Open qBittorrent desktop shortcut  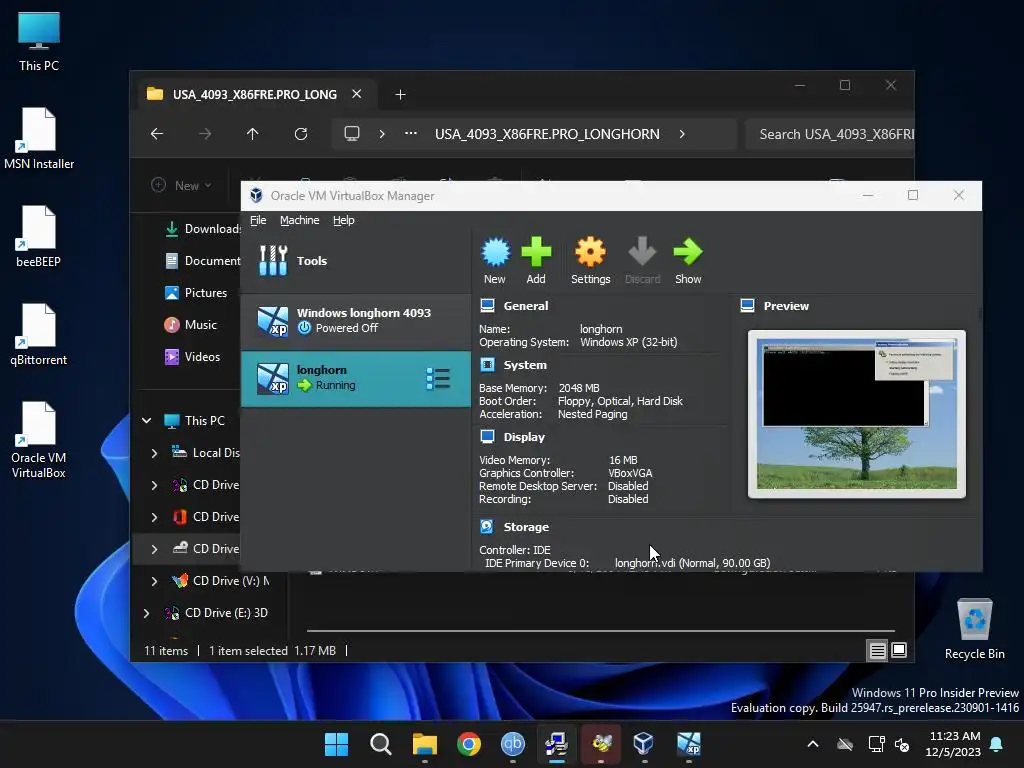click(39, 334)
